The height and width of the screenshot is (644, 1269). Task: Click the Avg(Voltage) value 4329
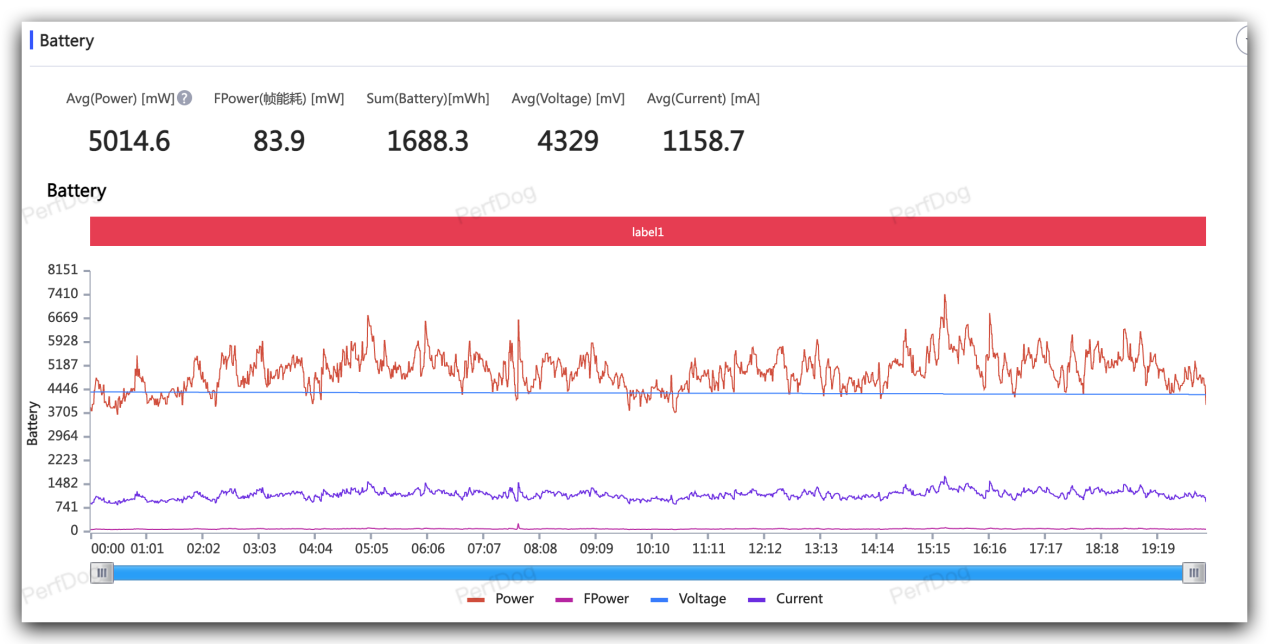[x=568, y=141]
